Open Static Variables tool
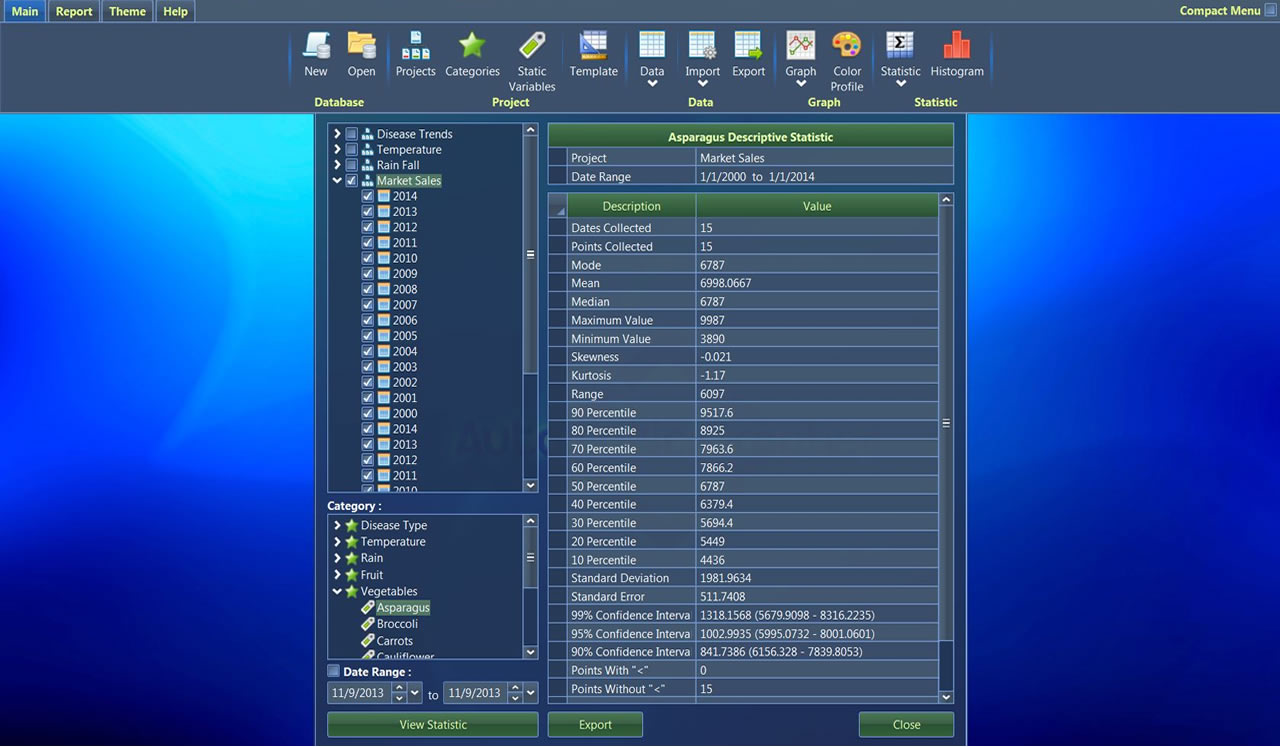The image size is (1280, 747). click(532, 45)
